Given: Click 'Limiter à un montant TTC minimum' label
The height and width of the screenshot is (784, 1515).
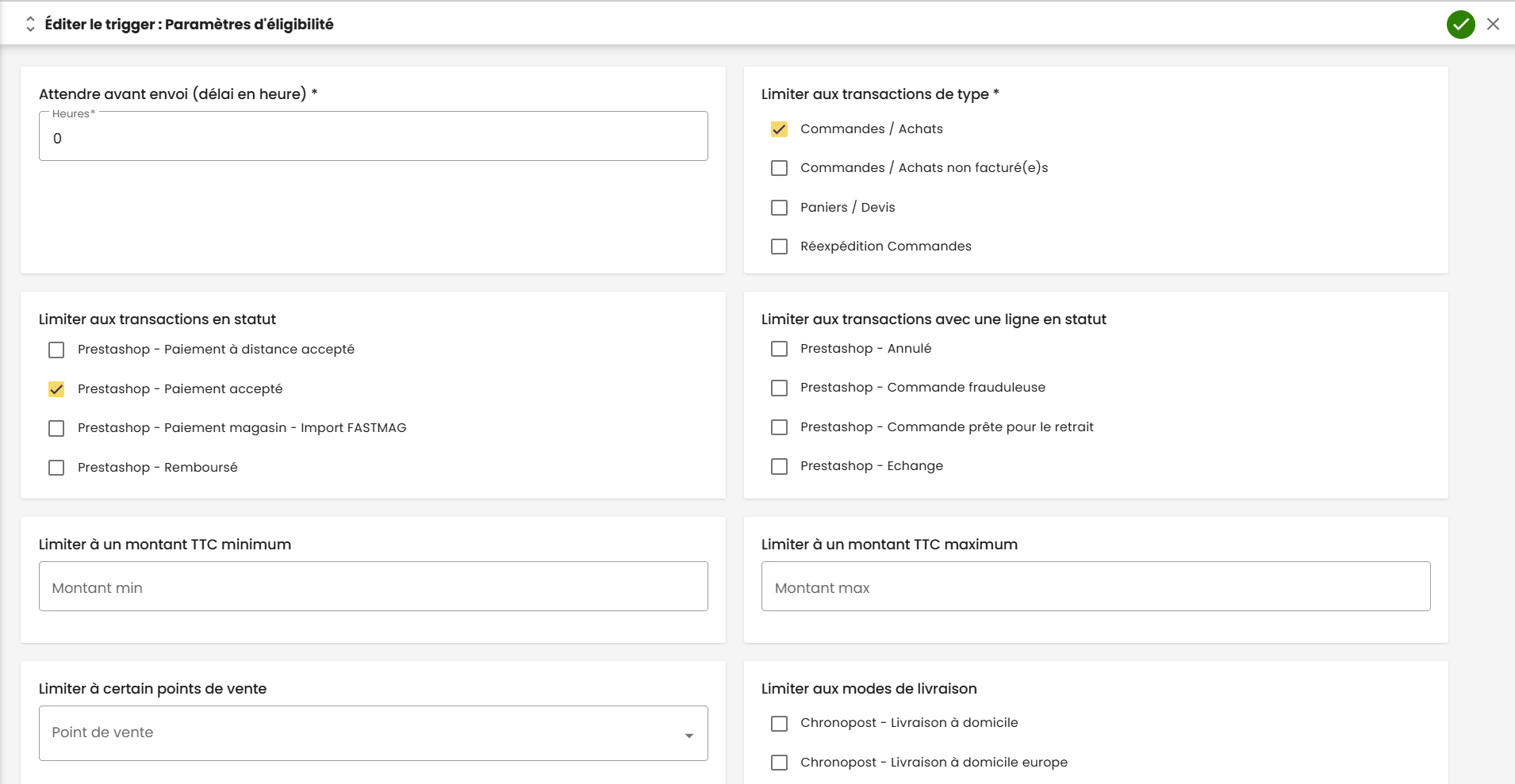Looking at the screenshot, I should pos(165,545).
